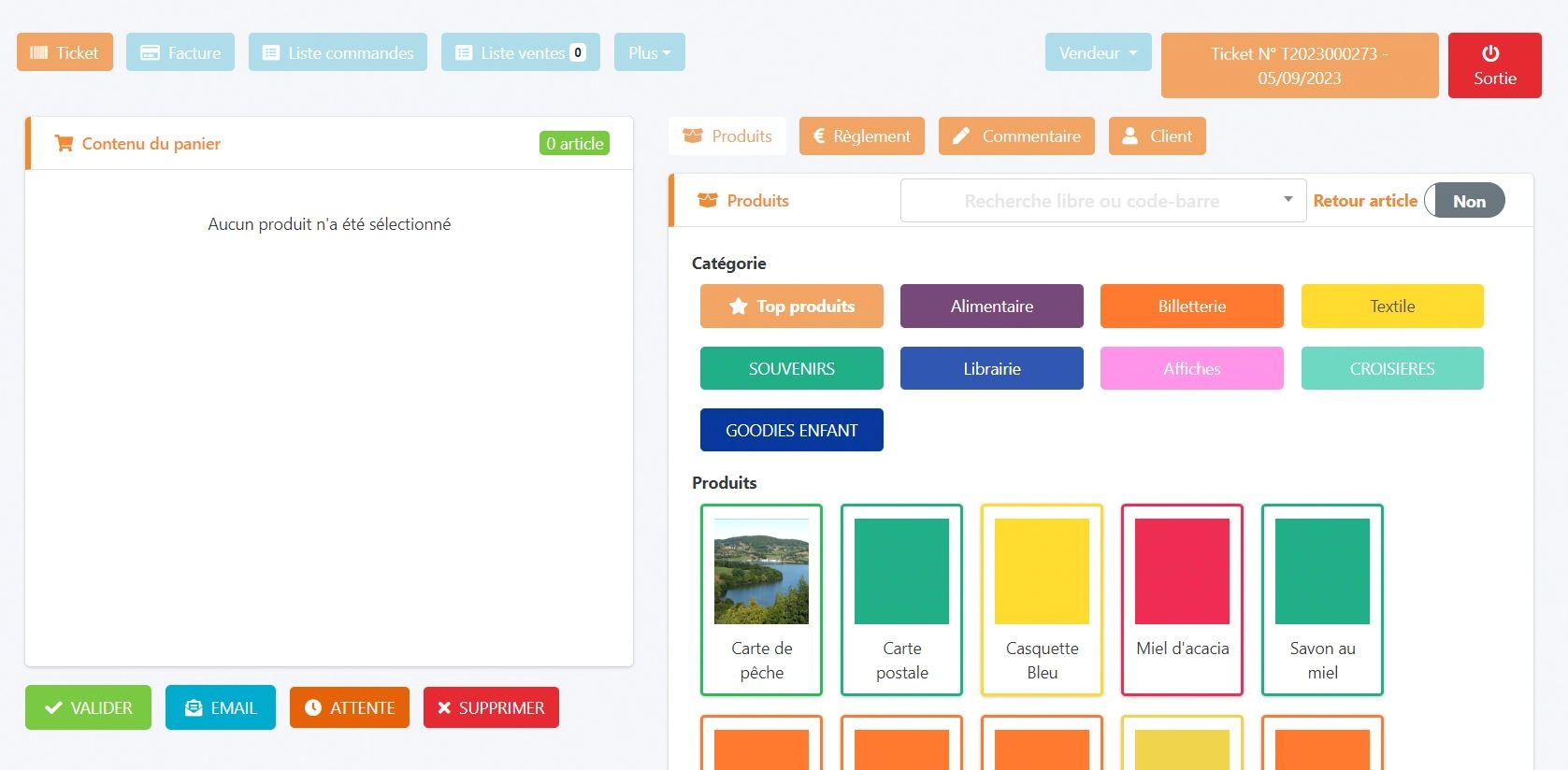Click the power icon on Sortie

point(1490,53)
